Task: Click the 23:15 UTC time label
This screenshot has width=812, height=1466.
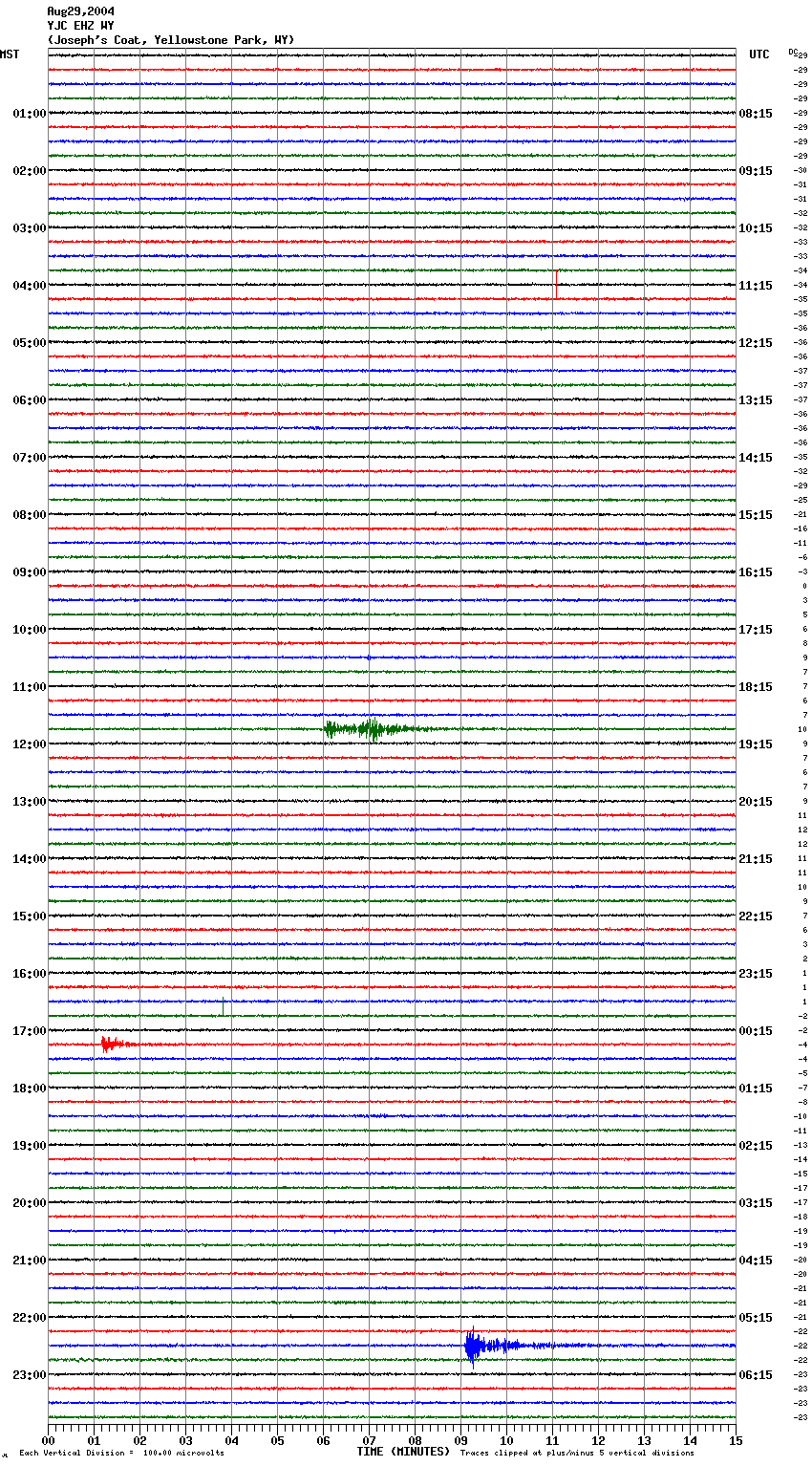Action: 756,974
